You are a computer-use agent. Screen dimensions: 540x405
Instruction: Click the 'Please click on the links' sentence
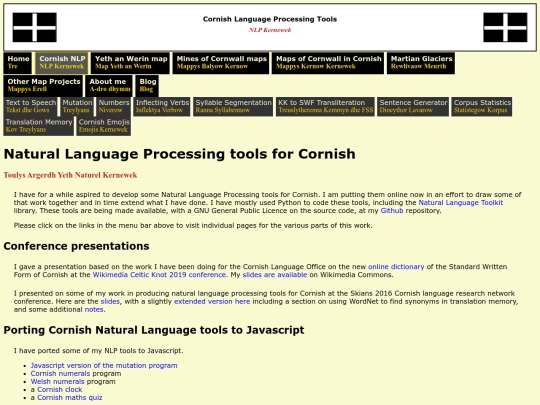[193, 226]
